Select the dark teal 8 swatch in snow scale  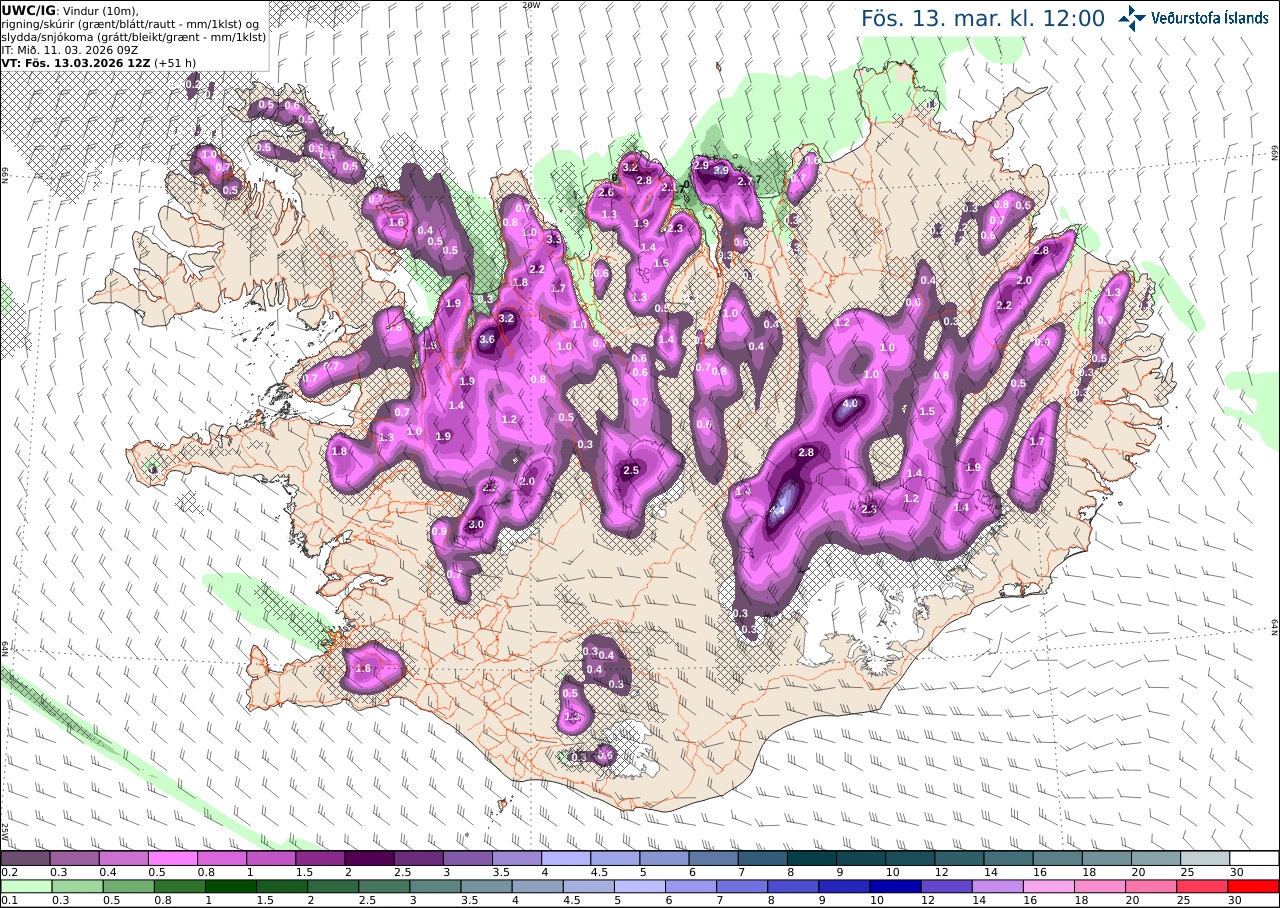(812, 858)
